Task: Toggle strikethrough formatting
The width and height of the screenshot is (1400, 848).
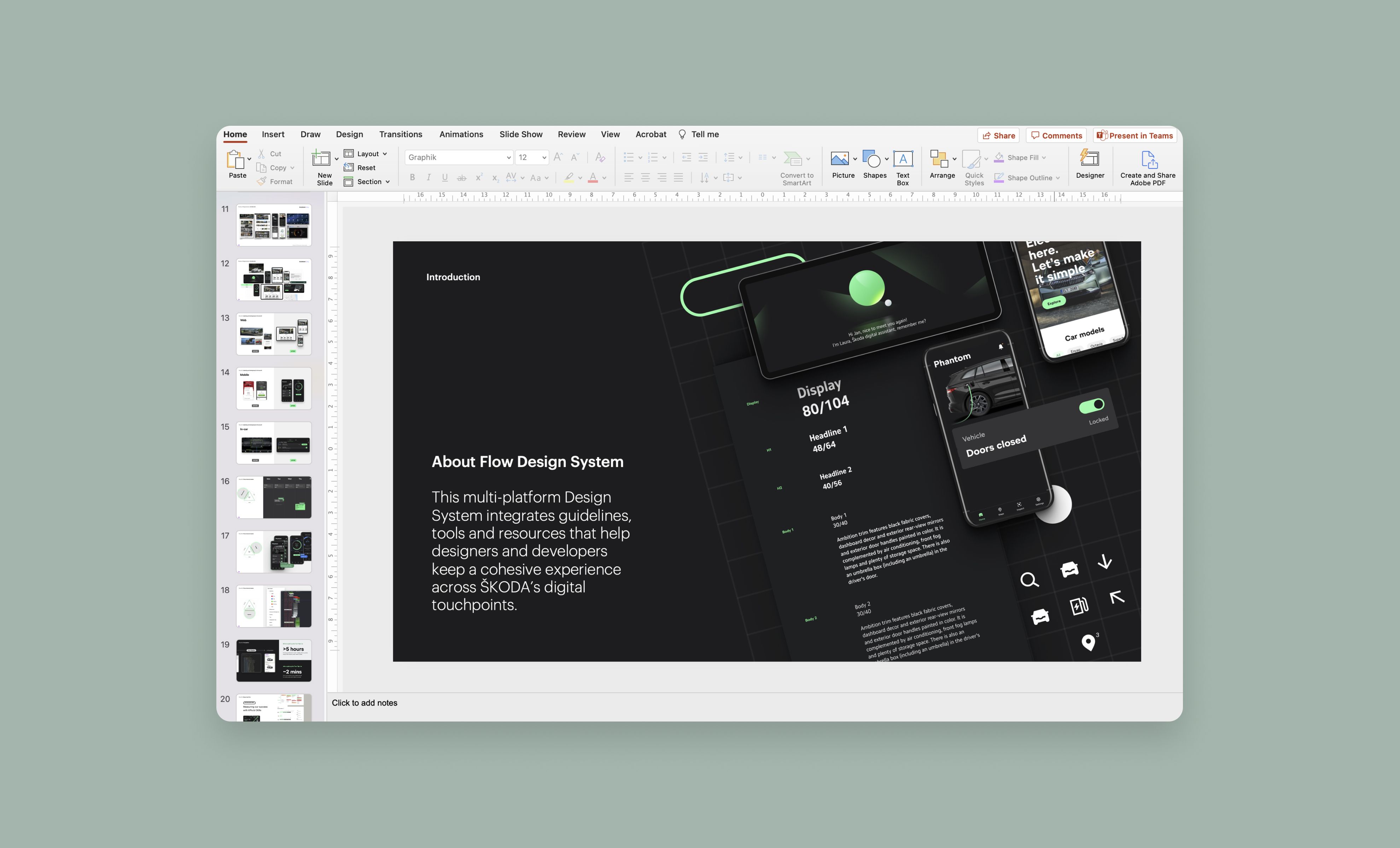Action: tap(462, 178)
